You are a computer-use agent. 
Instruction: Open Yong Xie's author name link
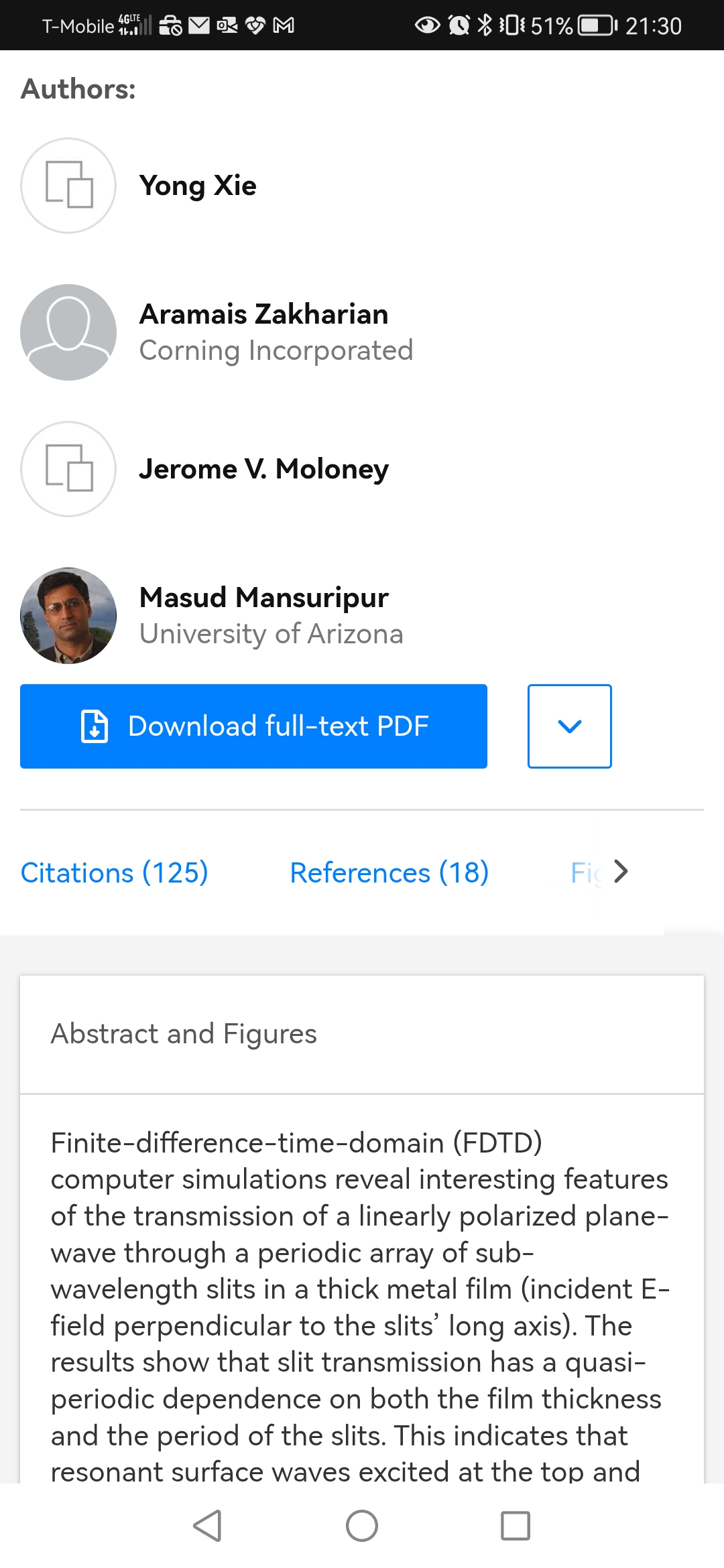point(198,186)
